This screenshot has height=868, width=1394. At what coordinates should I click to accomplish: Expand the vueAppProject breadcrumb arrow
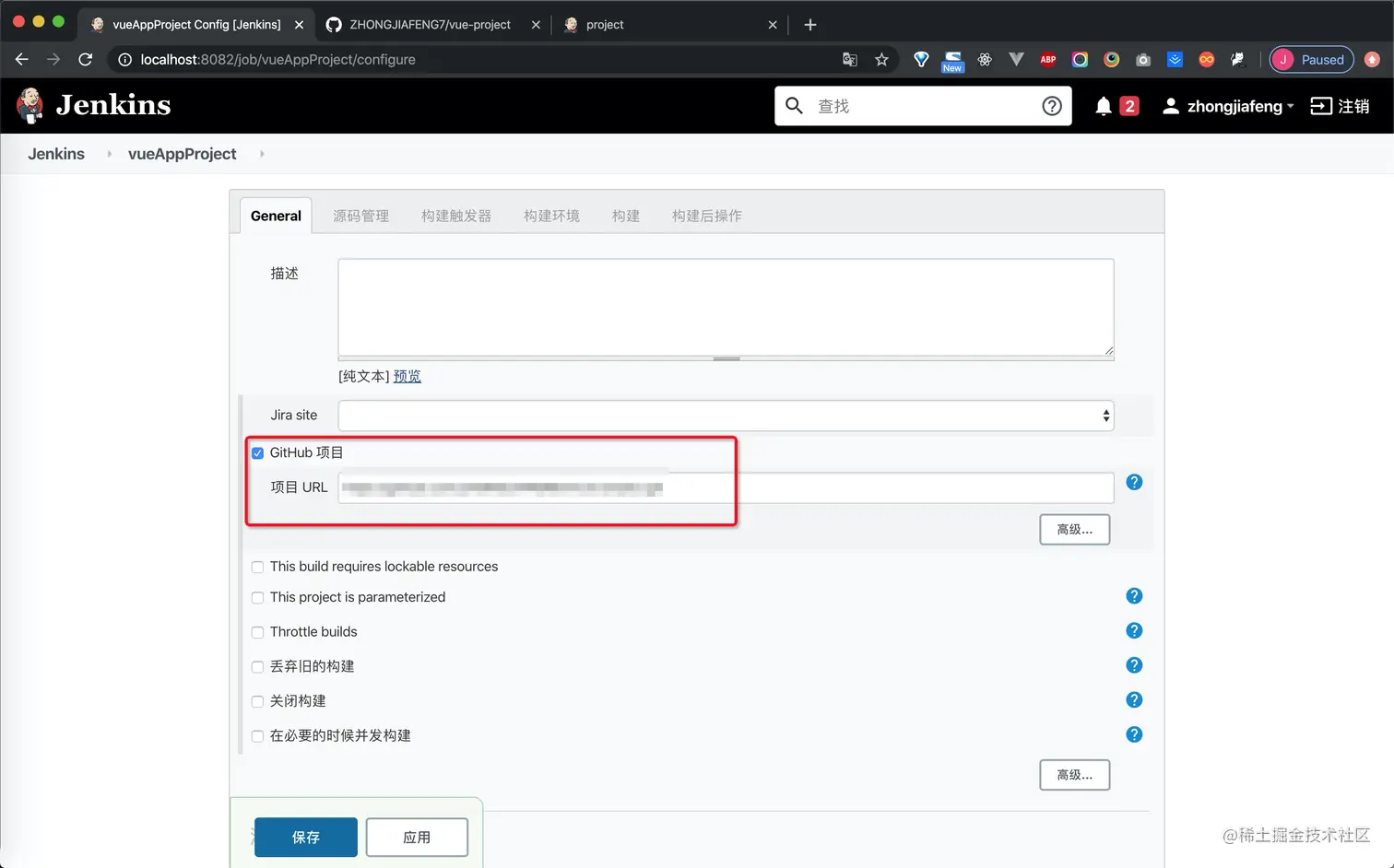262,154
